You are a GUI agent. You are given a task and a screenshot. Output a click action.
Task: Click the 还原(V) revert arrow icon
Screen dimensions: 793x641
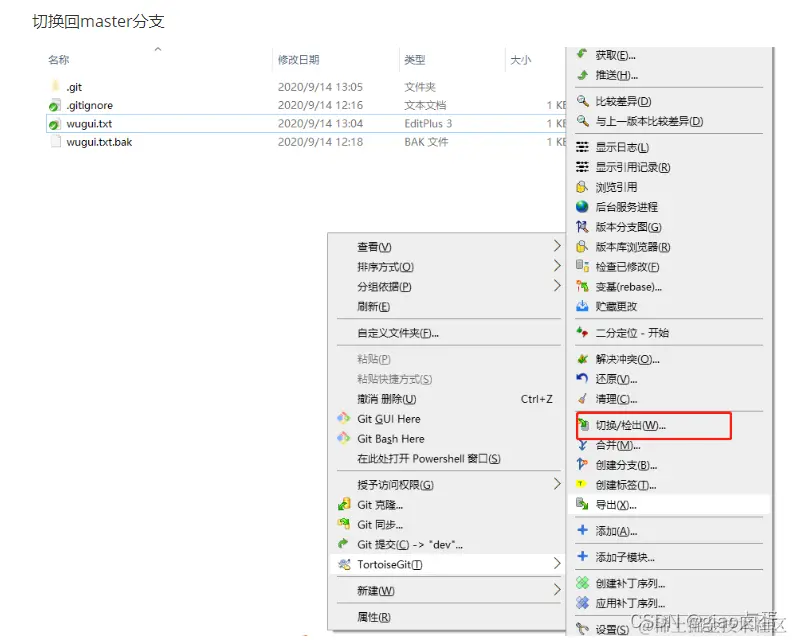coord(582,378)
